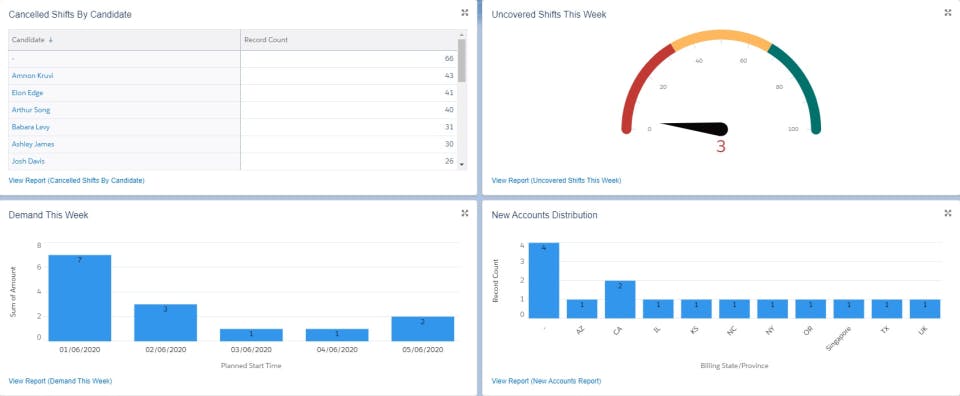This screenshot has height=396, width=960.
Task: Click record count 31 for Babara Levy
Action: point(449,127)
